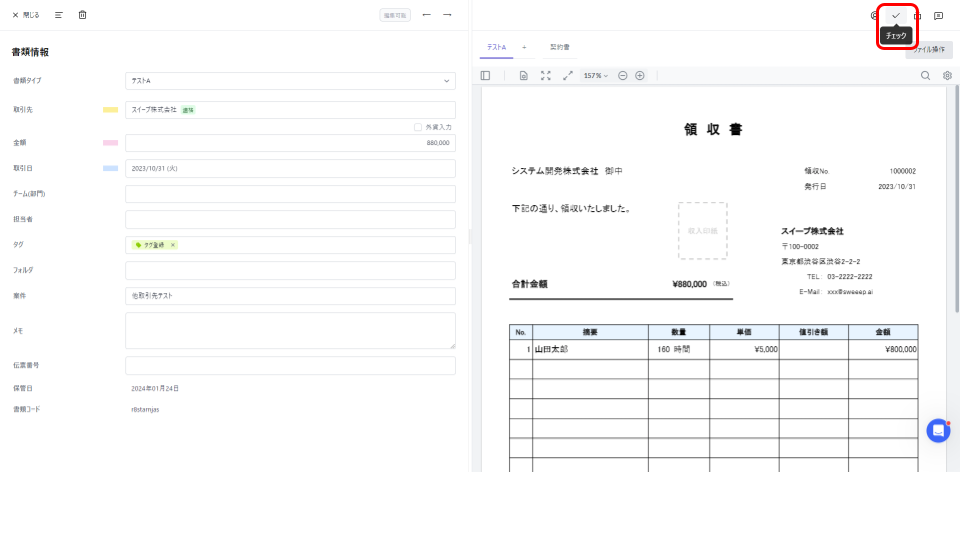Screen dimensions: 960x540
Task: Go to next document with right arrow
Action: 448,15
